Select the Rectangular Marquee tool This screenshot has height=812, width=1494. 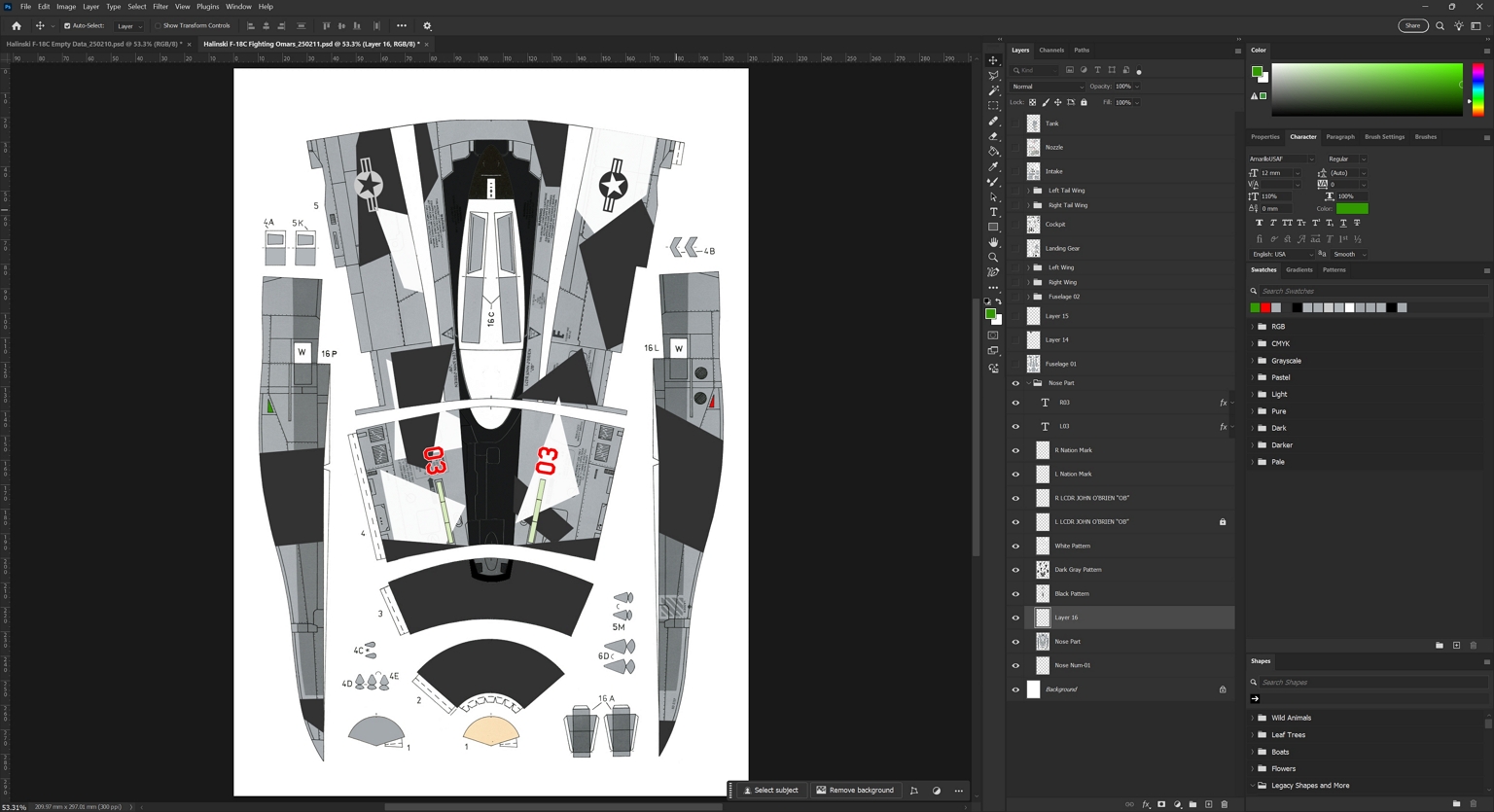click(x=993, y=105)
